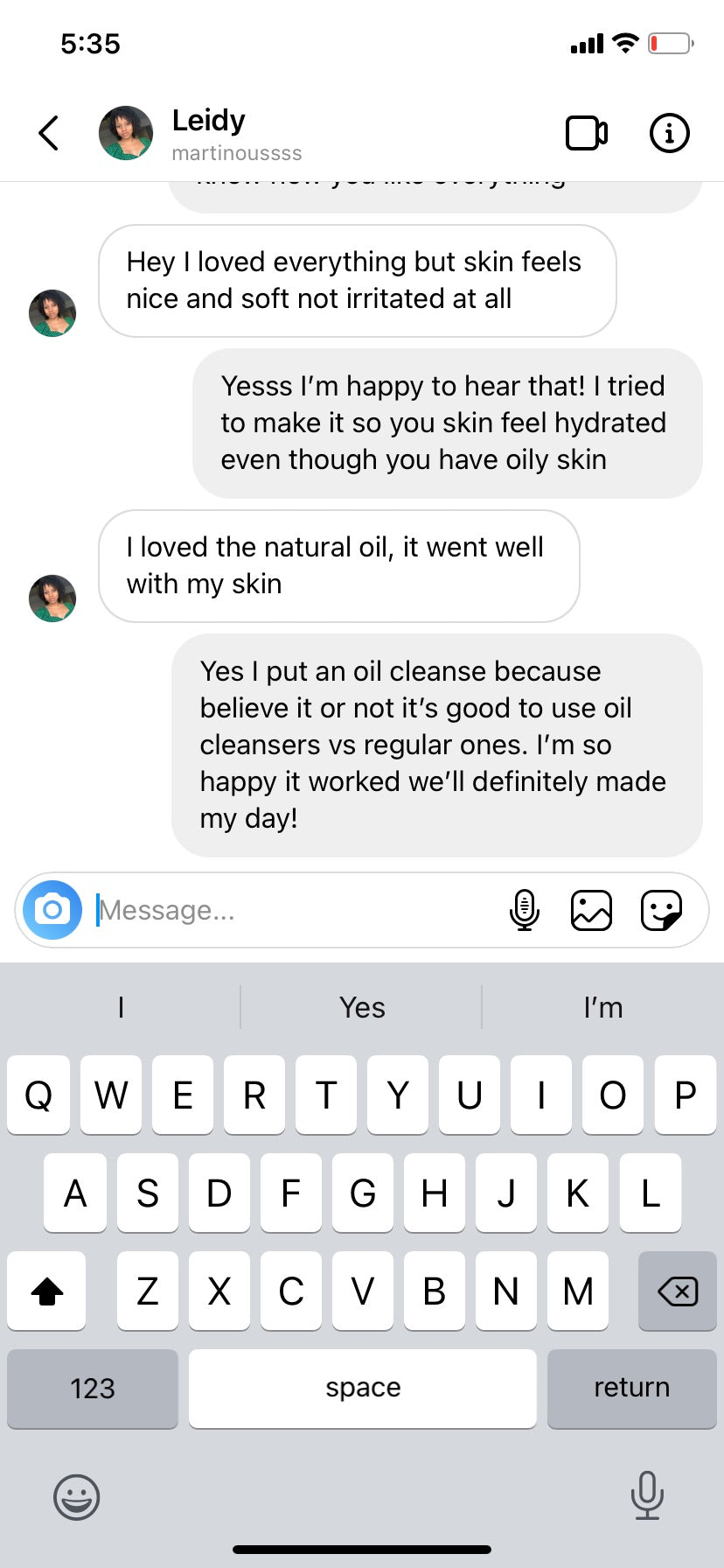Toggle the shift key
The width and height of the screenshot is (724, 1568).
pos(47,1291)
